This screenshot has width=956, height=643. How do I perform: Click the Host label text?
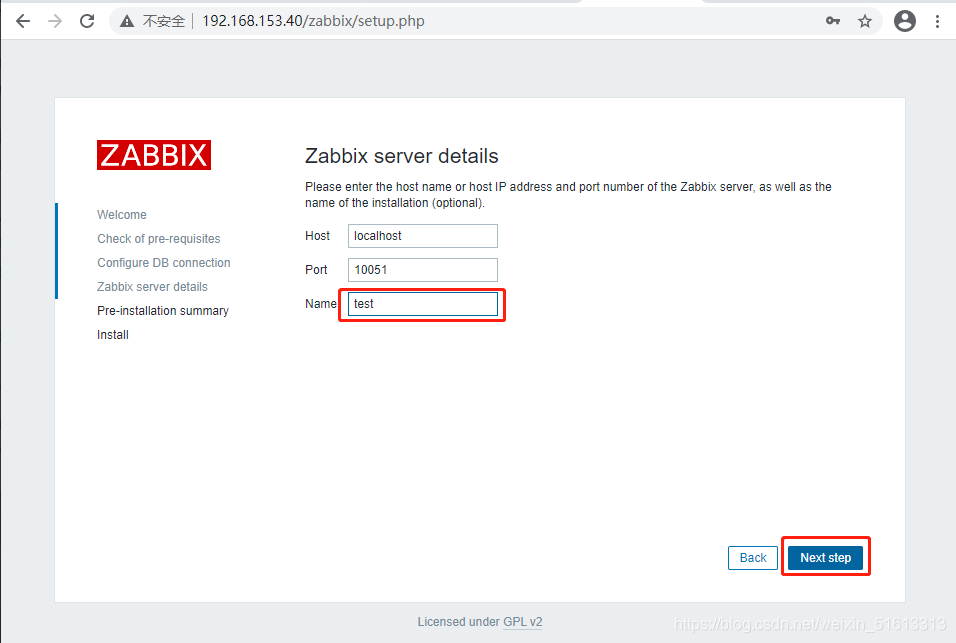pyautogui.click(x=318, y=236)
